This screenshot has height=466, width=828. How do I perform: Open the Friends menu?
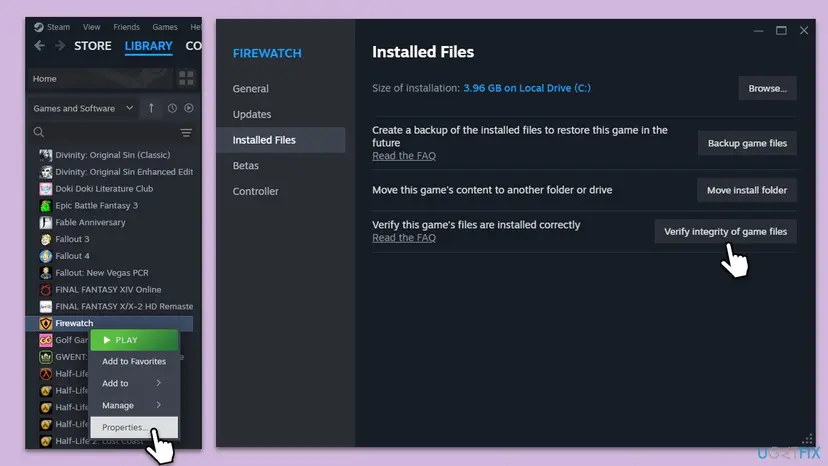[x=126, y=27]
